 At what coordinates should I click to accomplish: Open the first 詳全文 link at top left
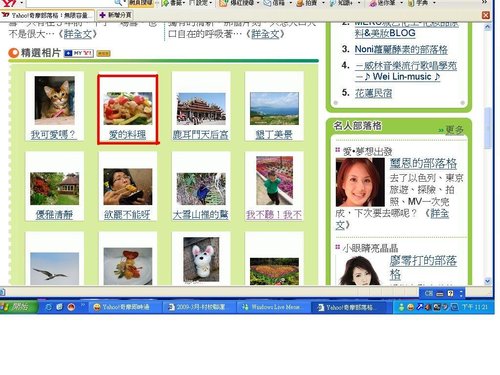(77, 34)
